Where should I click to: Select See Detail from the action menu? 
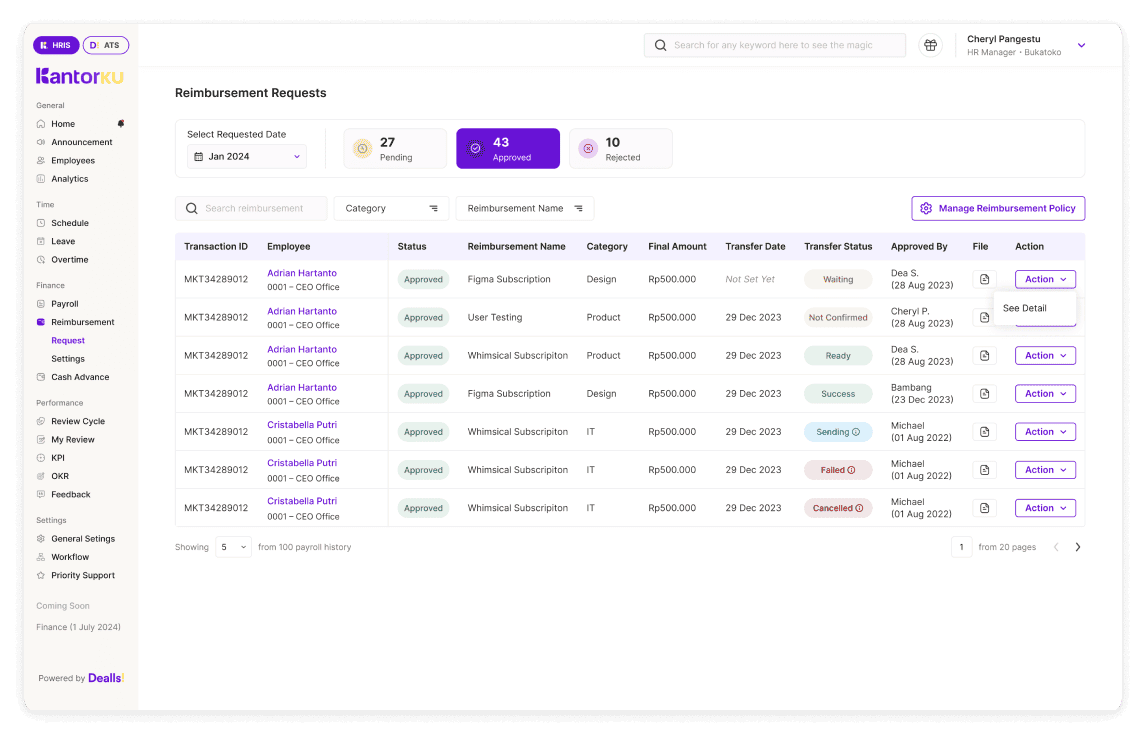coord(1025,308)
